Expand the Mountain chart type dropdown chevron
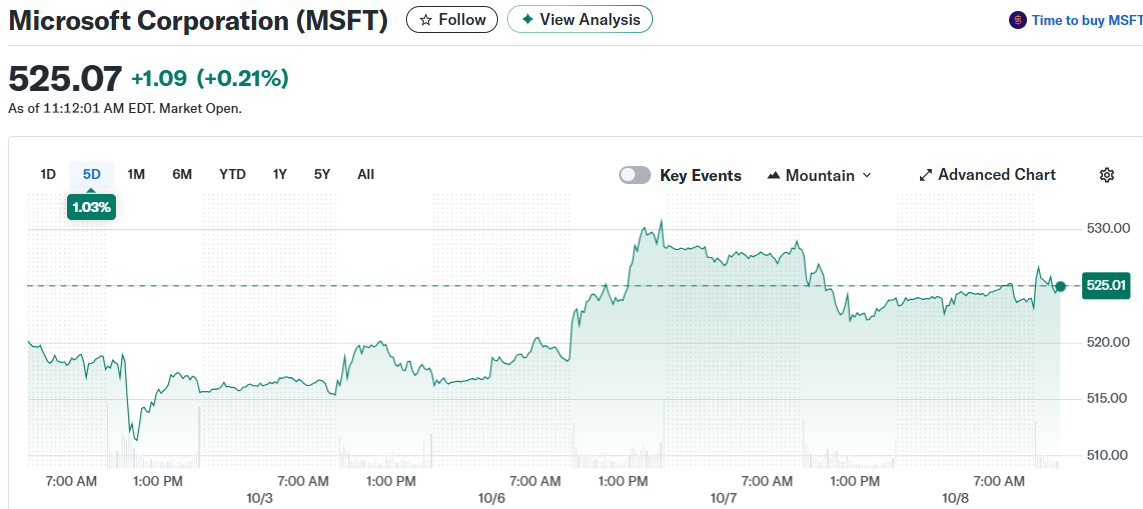Screen dimensions: 1143x509 [867, 175]
